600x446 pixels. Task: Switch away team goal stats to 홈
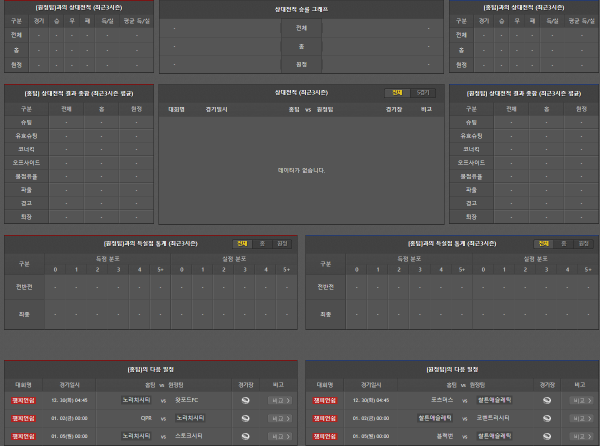pyautogui.click(x=562, y=243)
